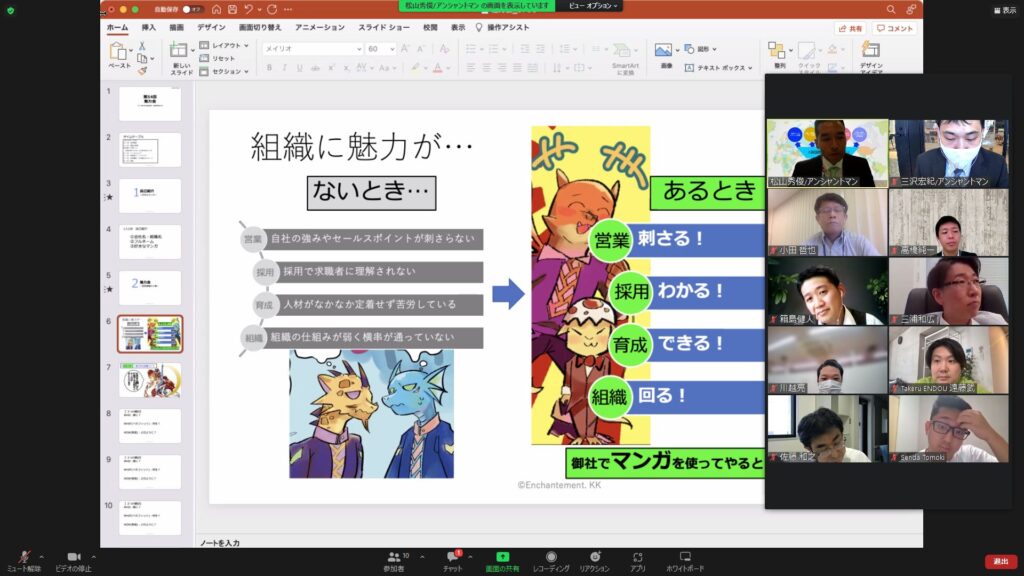
Task: Click the Redo icon in title bar
Action: (x=272, y=9)
